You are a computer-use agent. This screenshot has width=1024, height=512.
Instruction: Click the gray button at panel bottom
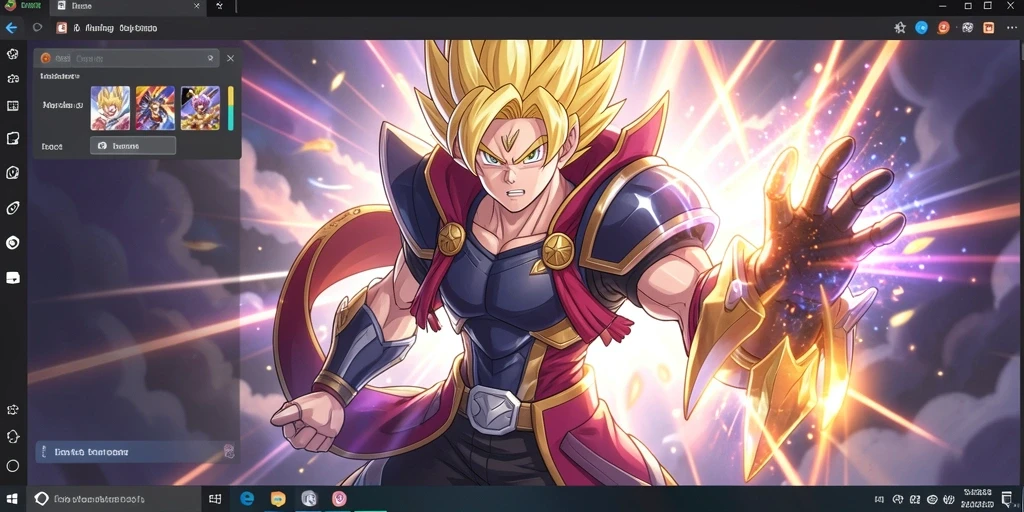[x=133, y=146]
